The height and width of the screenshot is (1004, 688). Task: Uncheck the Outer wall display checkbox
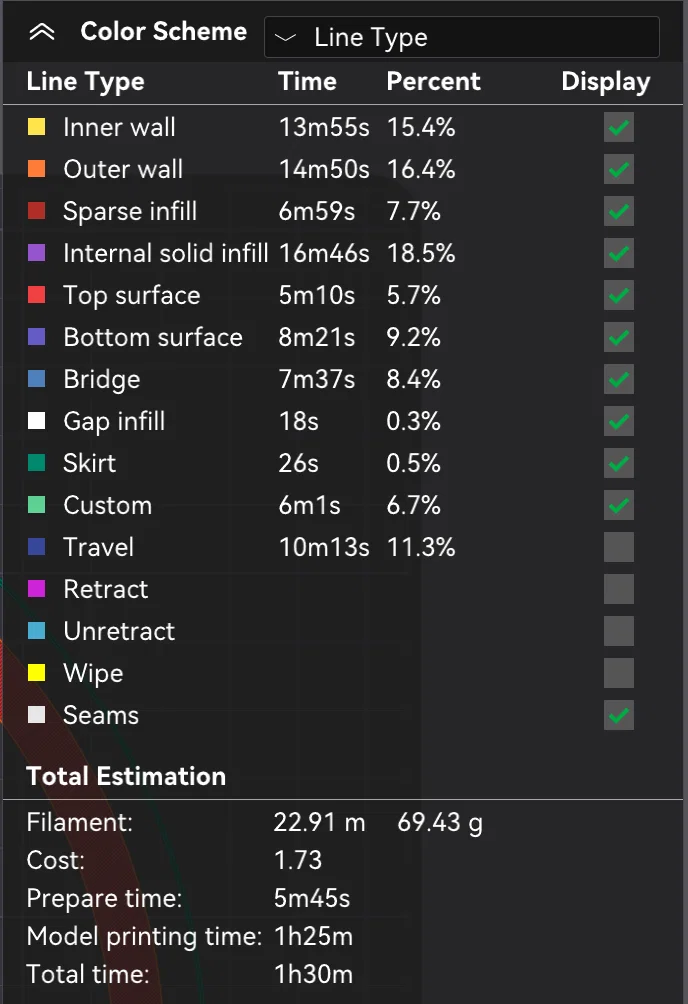619,169
